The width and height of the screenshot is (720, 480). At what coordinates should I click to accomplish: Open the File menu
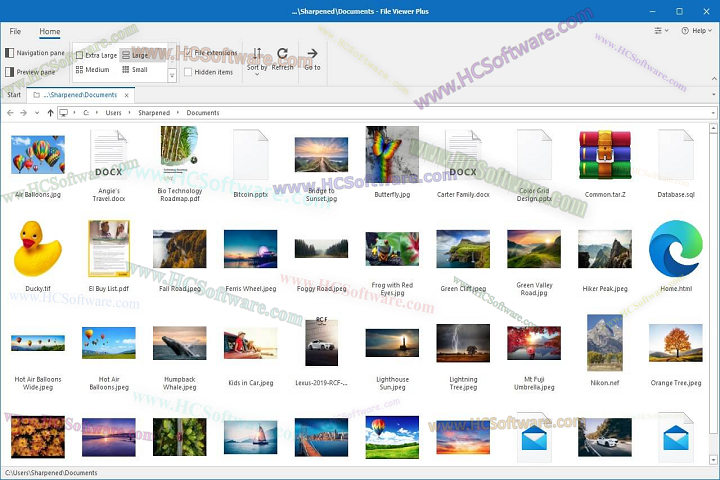15,31
